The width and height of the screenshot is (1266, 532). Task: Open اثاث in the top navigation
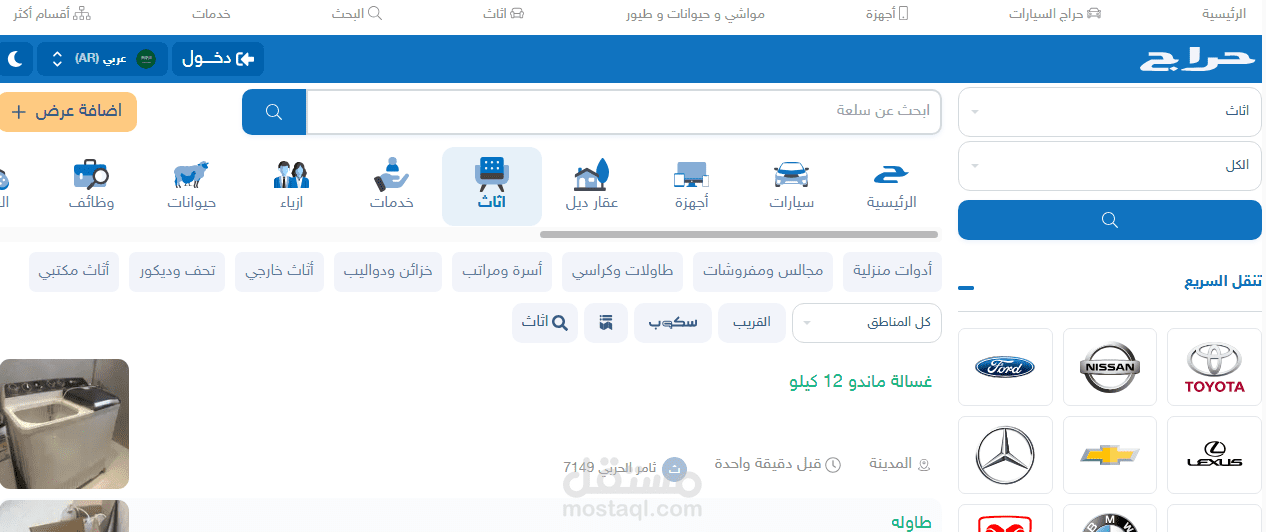(x=504, y=14)
